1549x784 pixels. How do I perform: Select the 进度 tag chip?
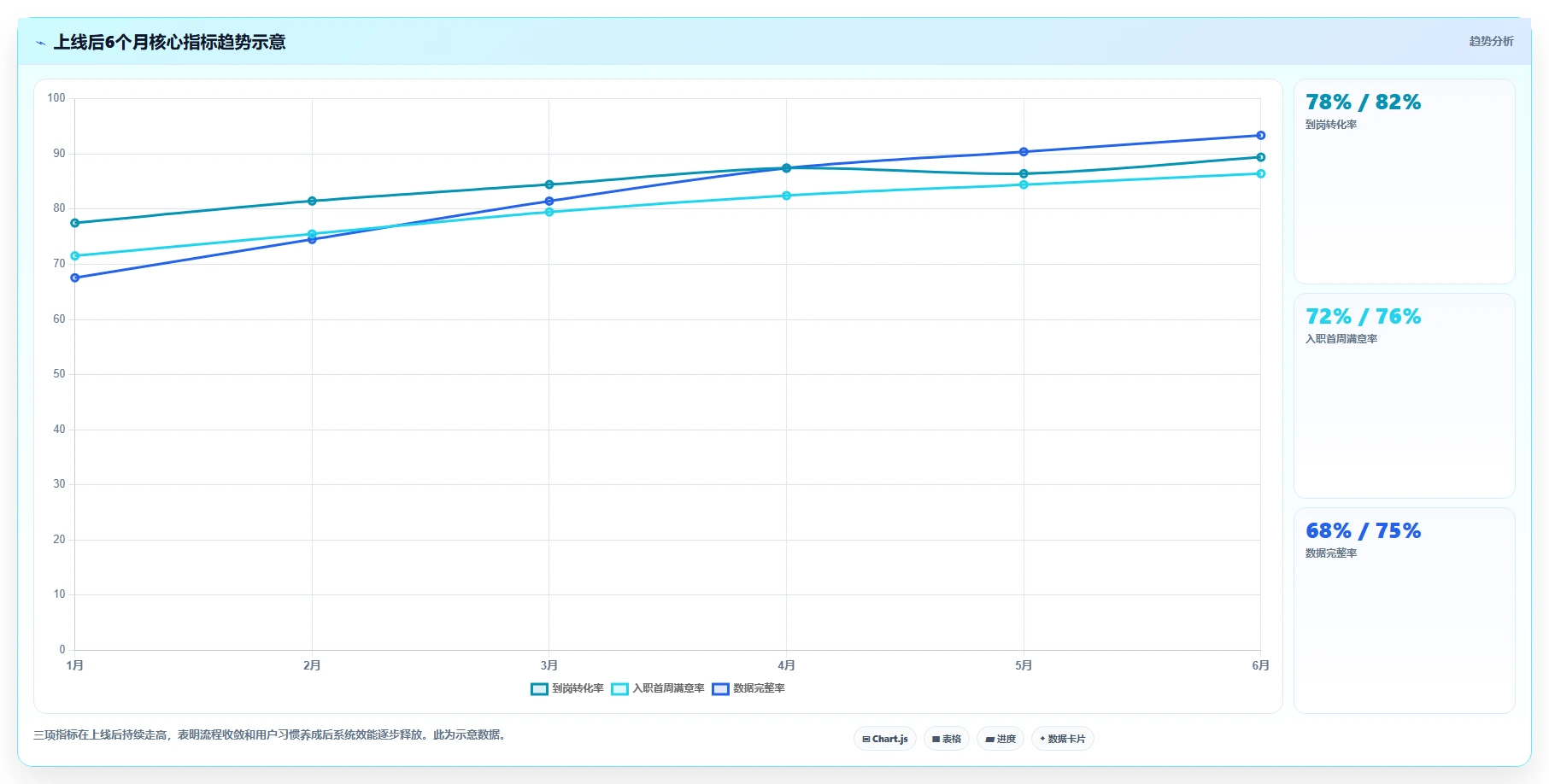tap(1000, 739)
